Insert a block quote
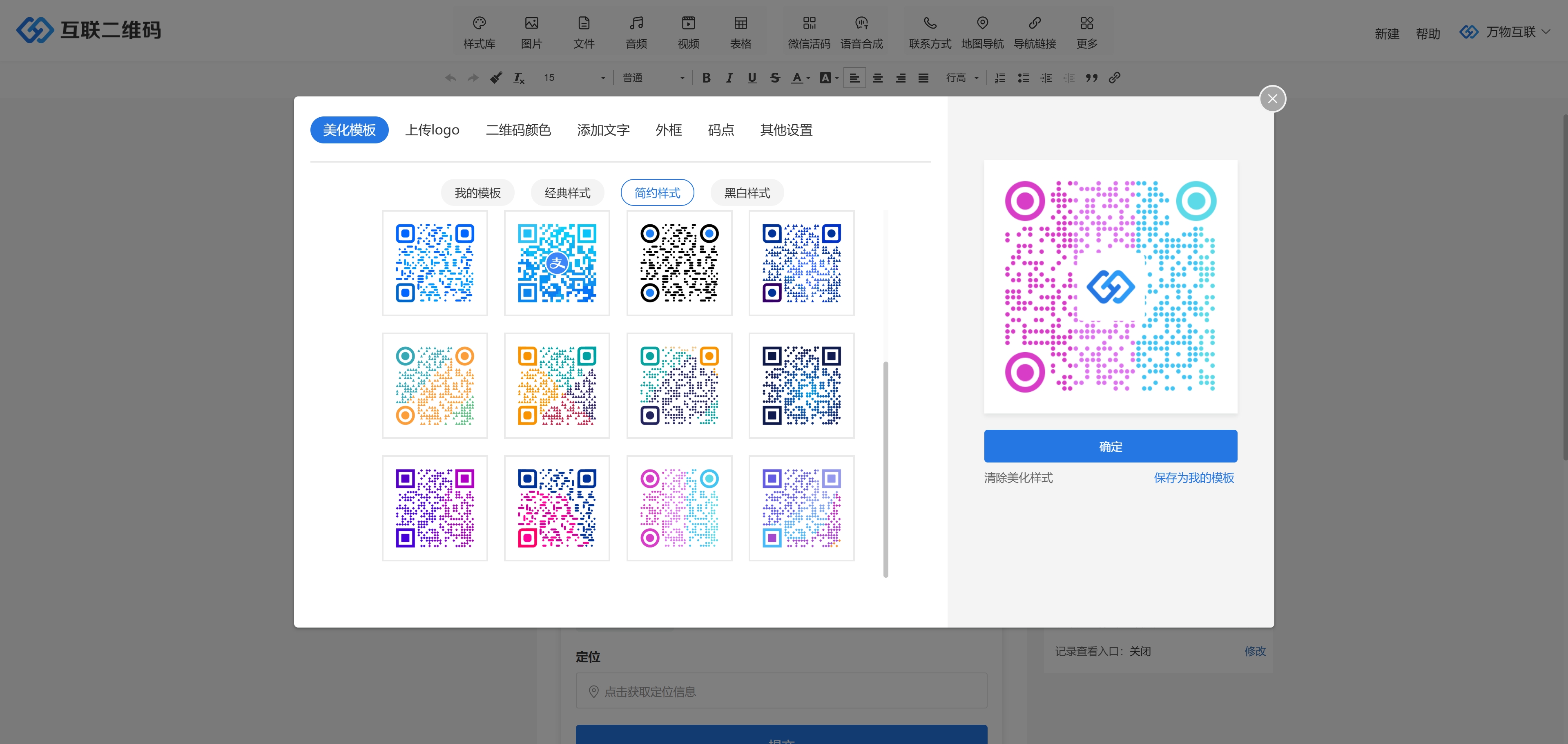The height and width of the screenshot is (744, 1568). point(1091,78)
